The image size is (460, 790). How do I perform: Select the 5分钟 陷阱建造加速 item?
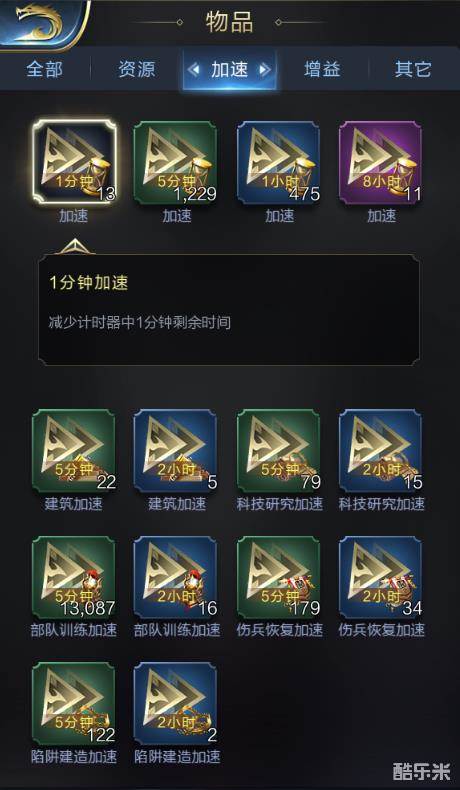(74, 704)
